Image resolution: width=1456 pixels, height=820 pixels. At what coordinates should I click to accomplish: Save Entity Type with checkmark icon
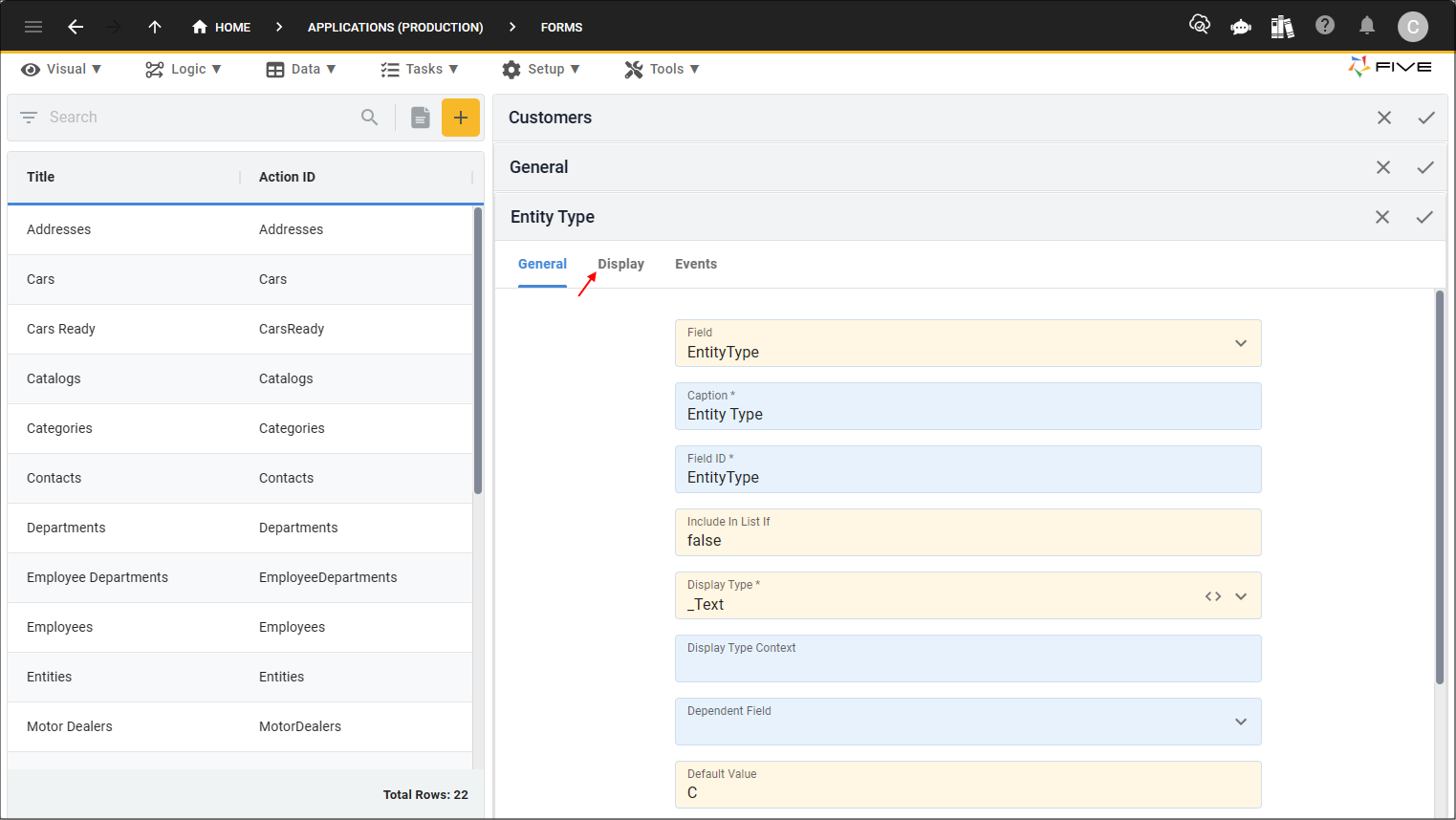pyautogui.click(x=1424, y=217)
